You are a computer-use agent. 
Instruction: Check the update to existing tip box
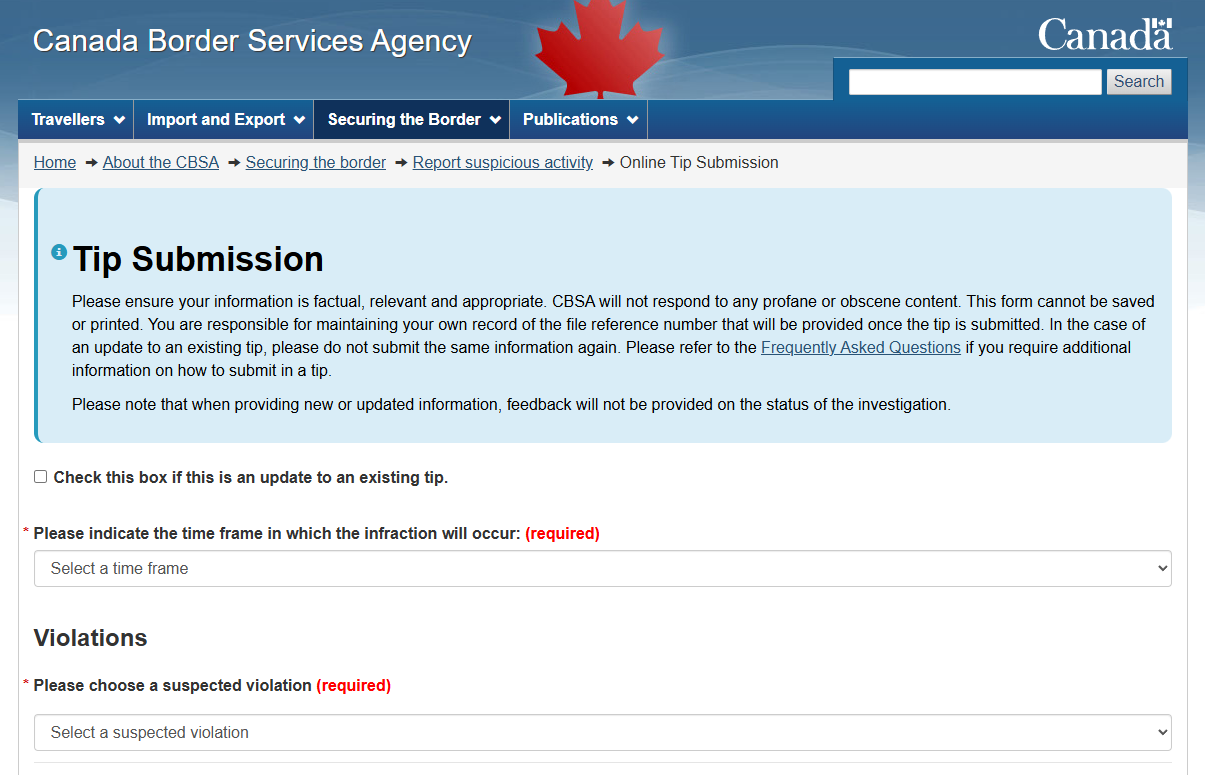coord(41,477)
